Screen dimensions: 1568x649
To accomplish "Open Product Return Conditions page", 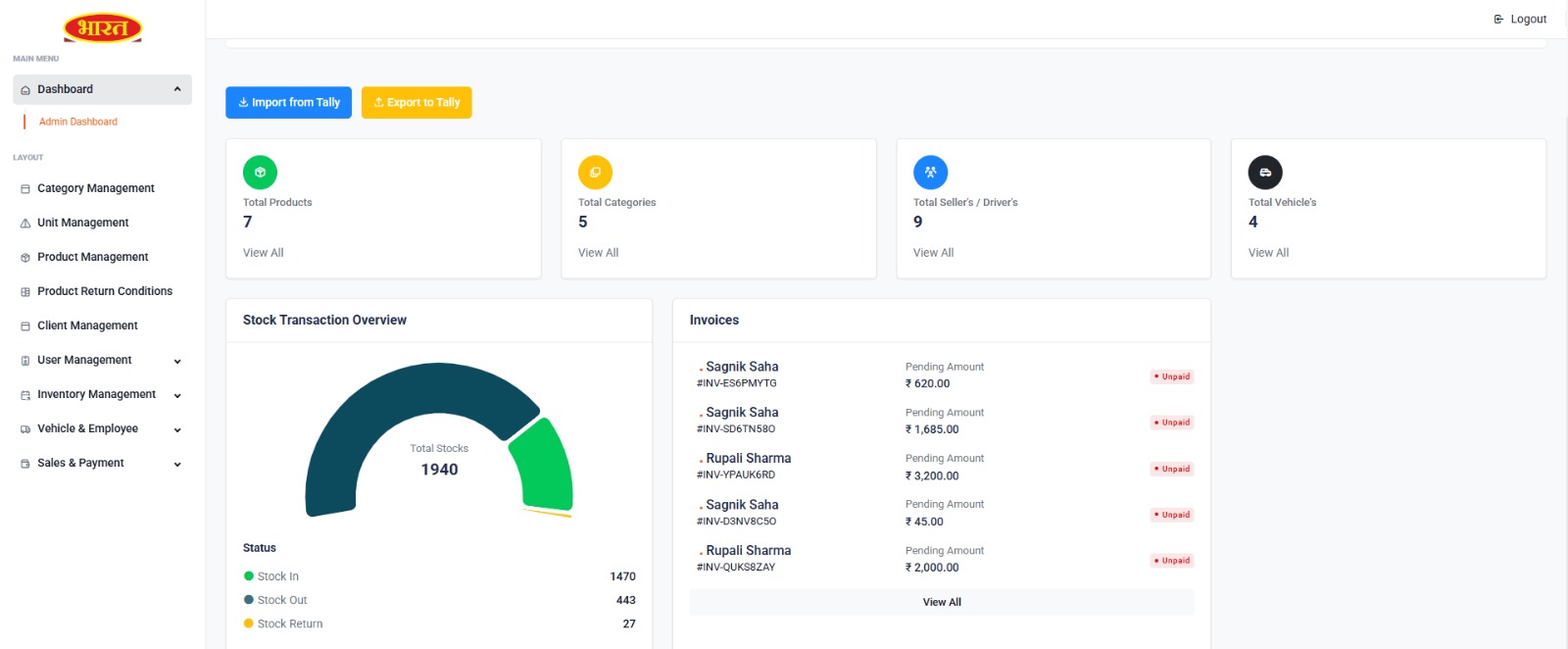I will tap(104, 291).
